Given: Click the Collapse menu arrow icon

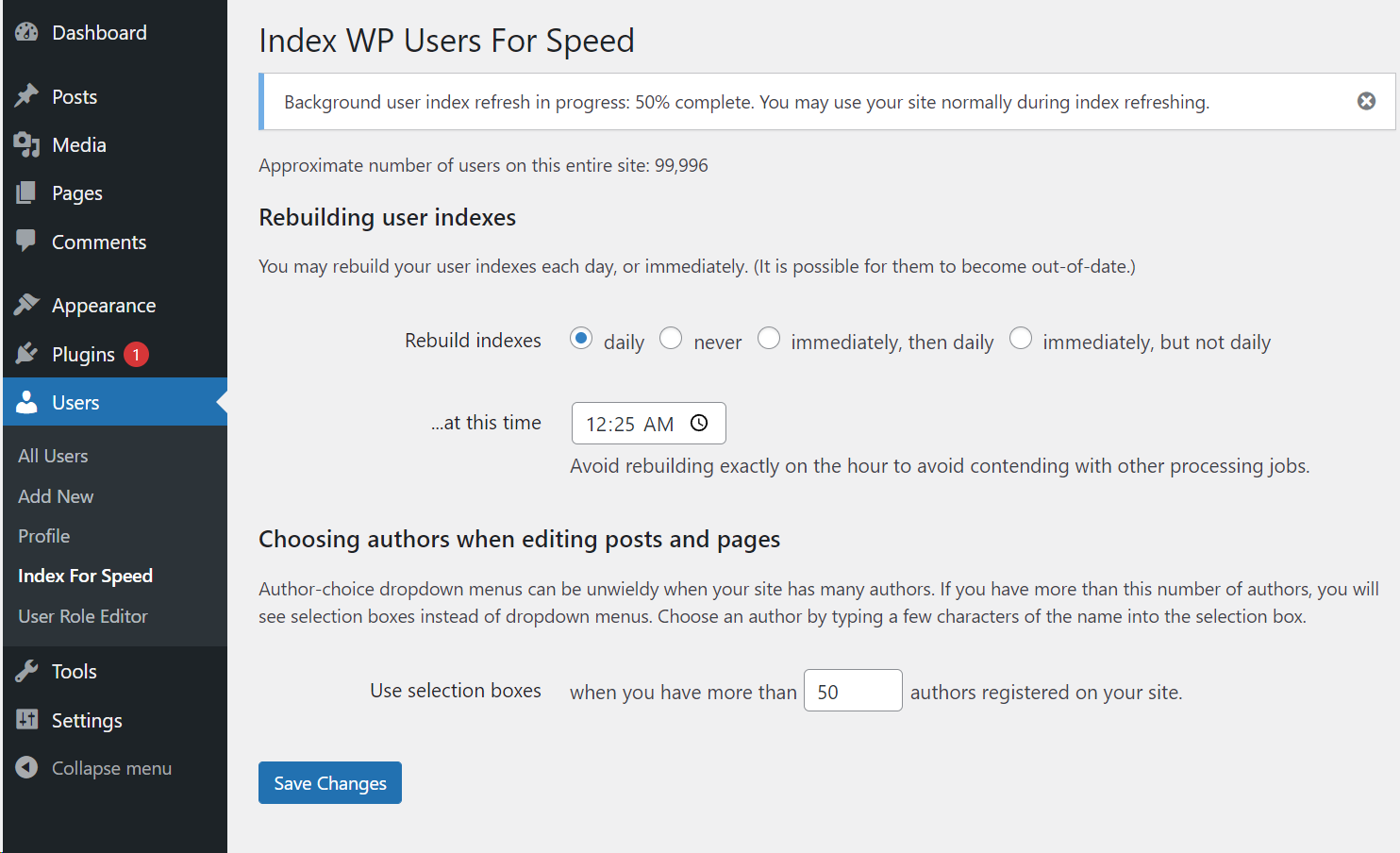Looking at the screenshot, I should pyautogui.click(x=26, y=768).
